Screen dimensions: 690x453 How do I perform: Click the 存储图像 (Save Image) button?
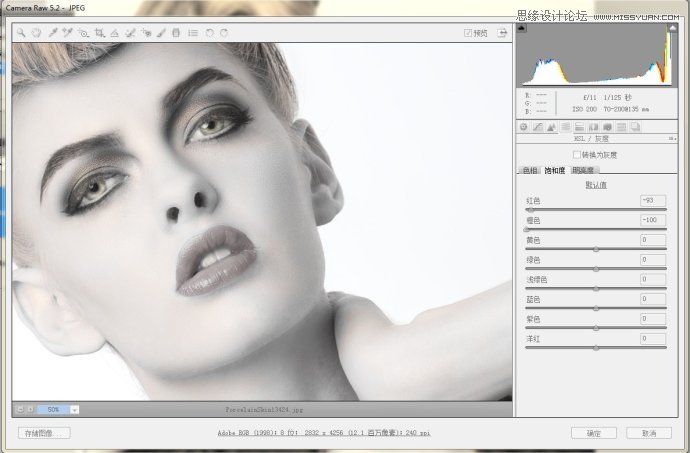45,433
